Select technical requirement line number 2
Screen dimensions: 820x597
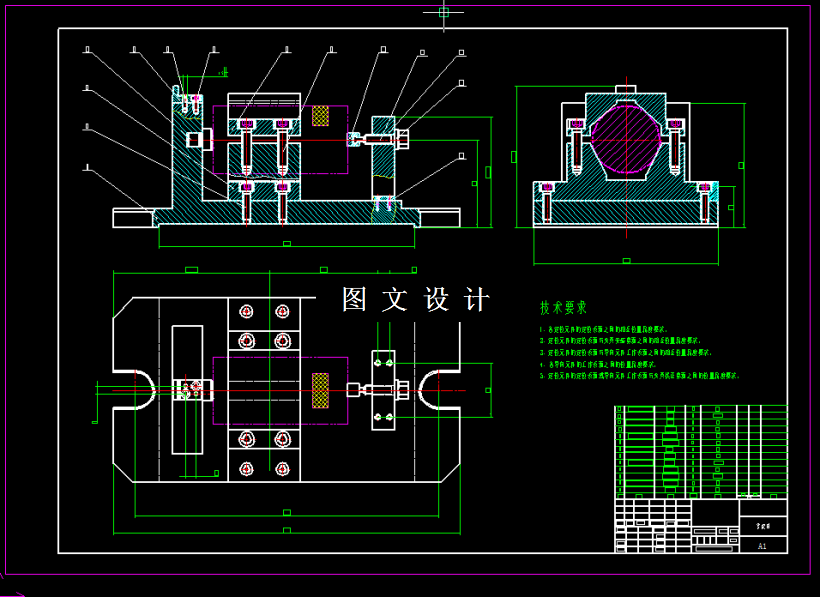620,341
